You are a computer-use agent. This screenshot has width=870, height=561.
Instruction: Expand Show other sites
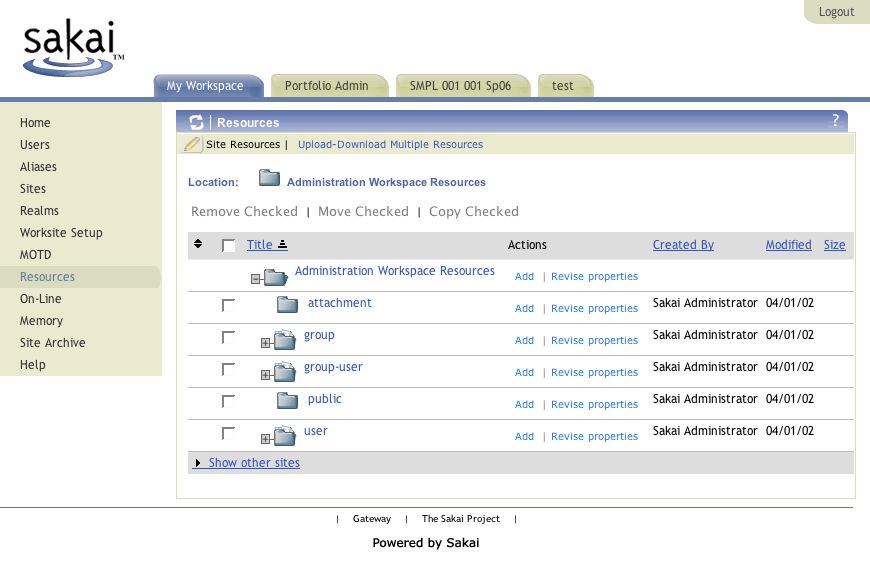click(253, 463)
